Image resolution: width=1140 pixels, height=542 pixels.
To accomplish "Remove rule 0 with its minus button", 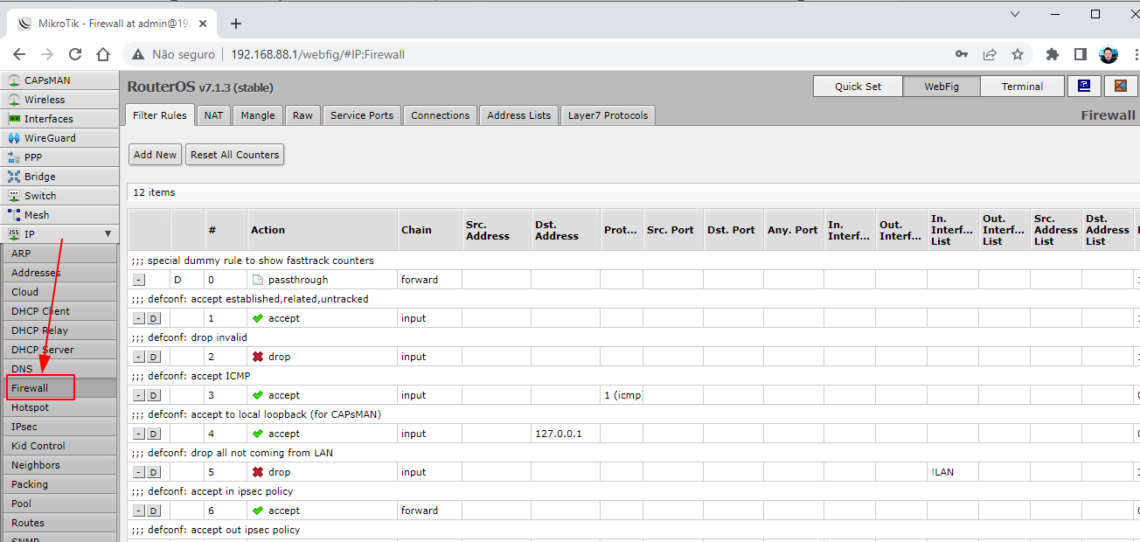I will coord(140,279).
